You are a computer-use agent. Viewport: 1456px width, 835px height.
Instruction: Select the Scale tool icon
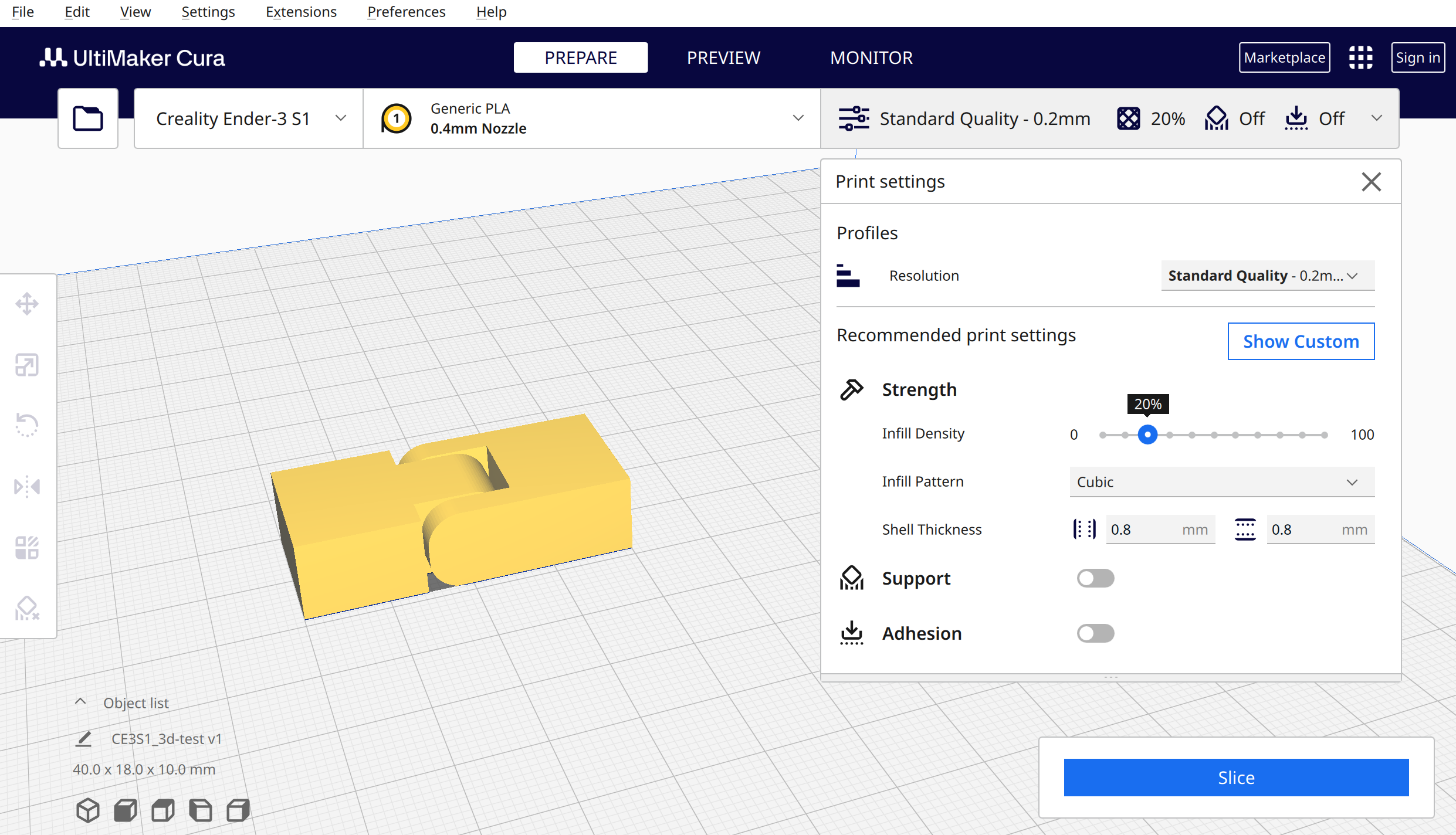pyautogui.click(x=27, y=365)
